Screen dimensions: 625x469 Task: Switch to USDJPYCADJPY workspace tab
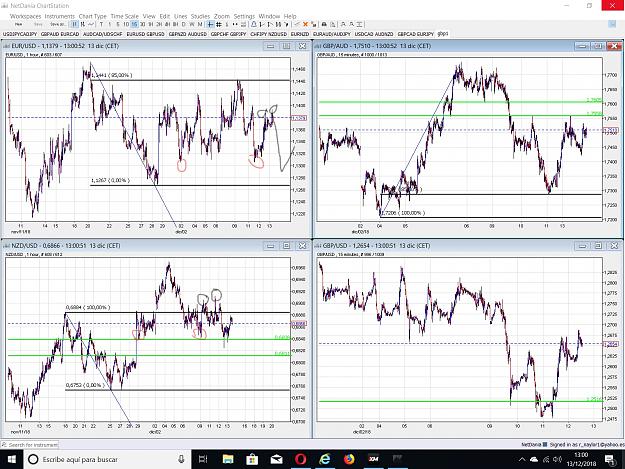pyautogui.click(x=20, y=34)
